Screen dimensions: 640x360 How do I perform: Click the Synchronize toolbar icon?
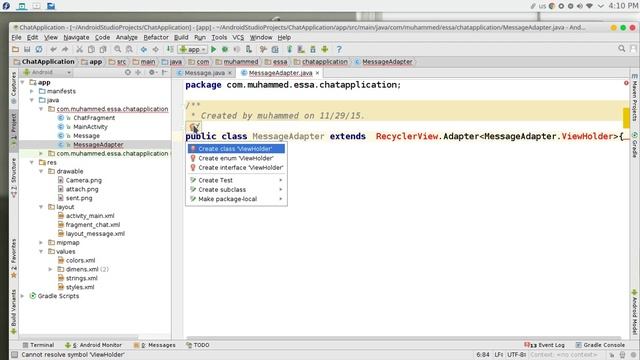click(39, 49)
